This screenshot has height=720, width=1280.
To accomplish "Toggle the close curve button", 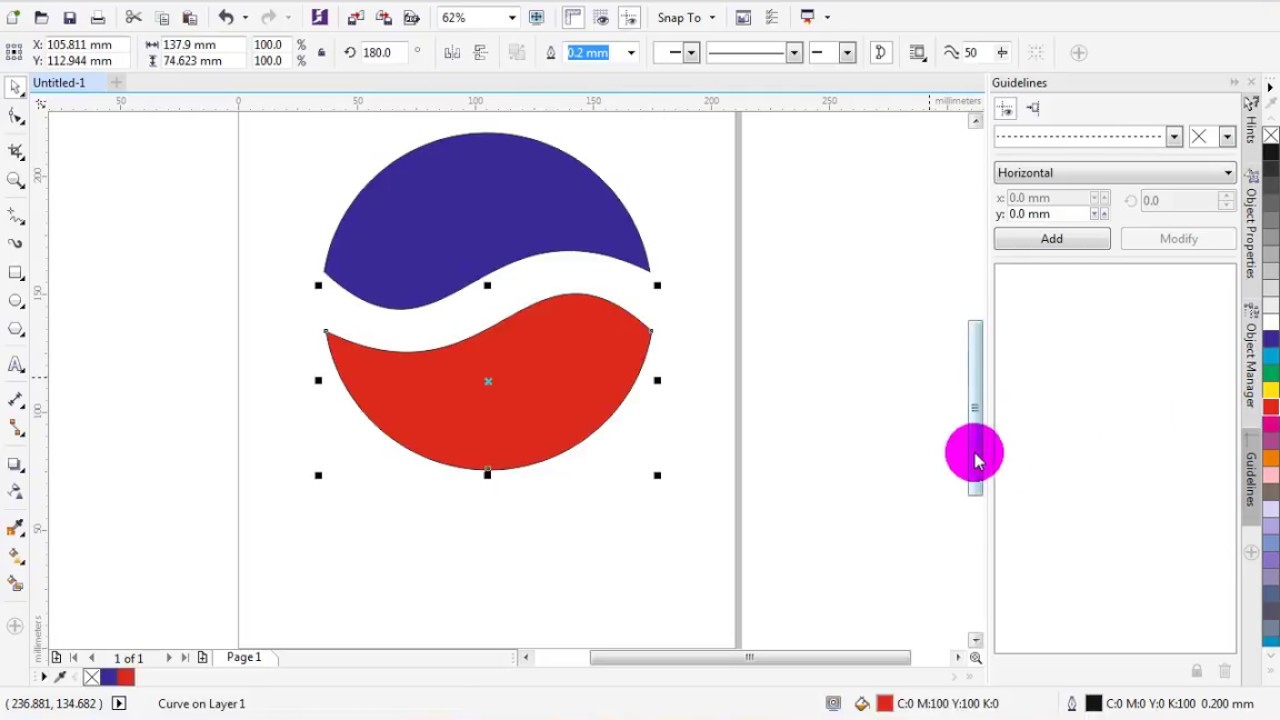I will (x=880, y=53).
